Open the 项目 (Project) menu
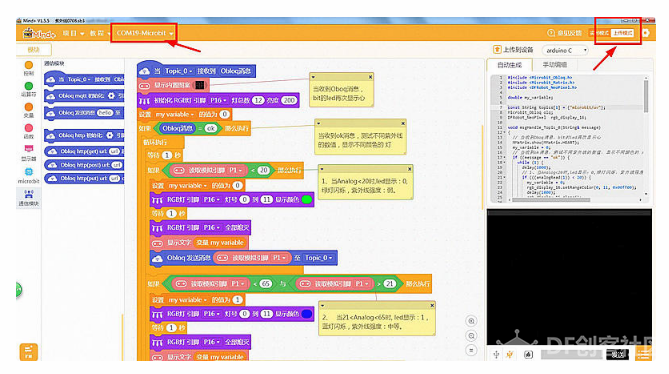 [x=73, y=33]
